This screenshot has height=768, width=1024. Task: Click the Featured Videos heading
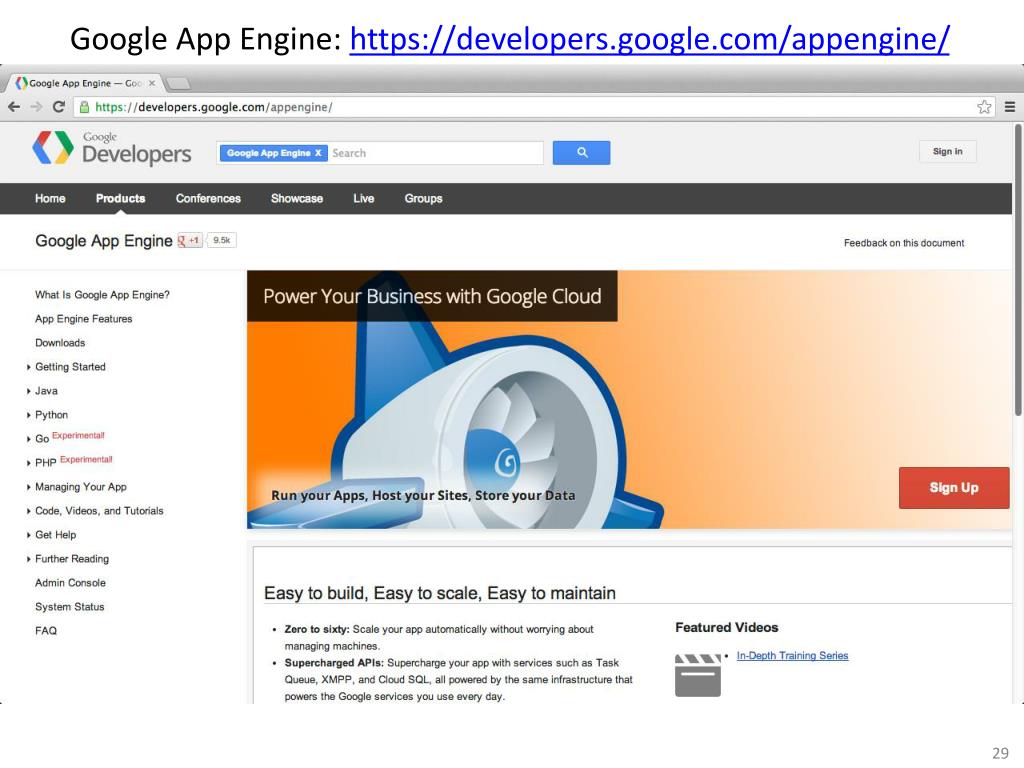(727, 628)
